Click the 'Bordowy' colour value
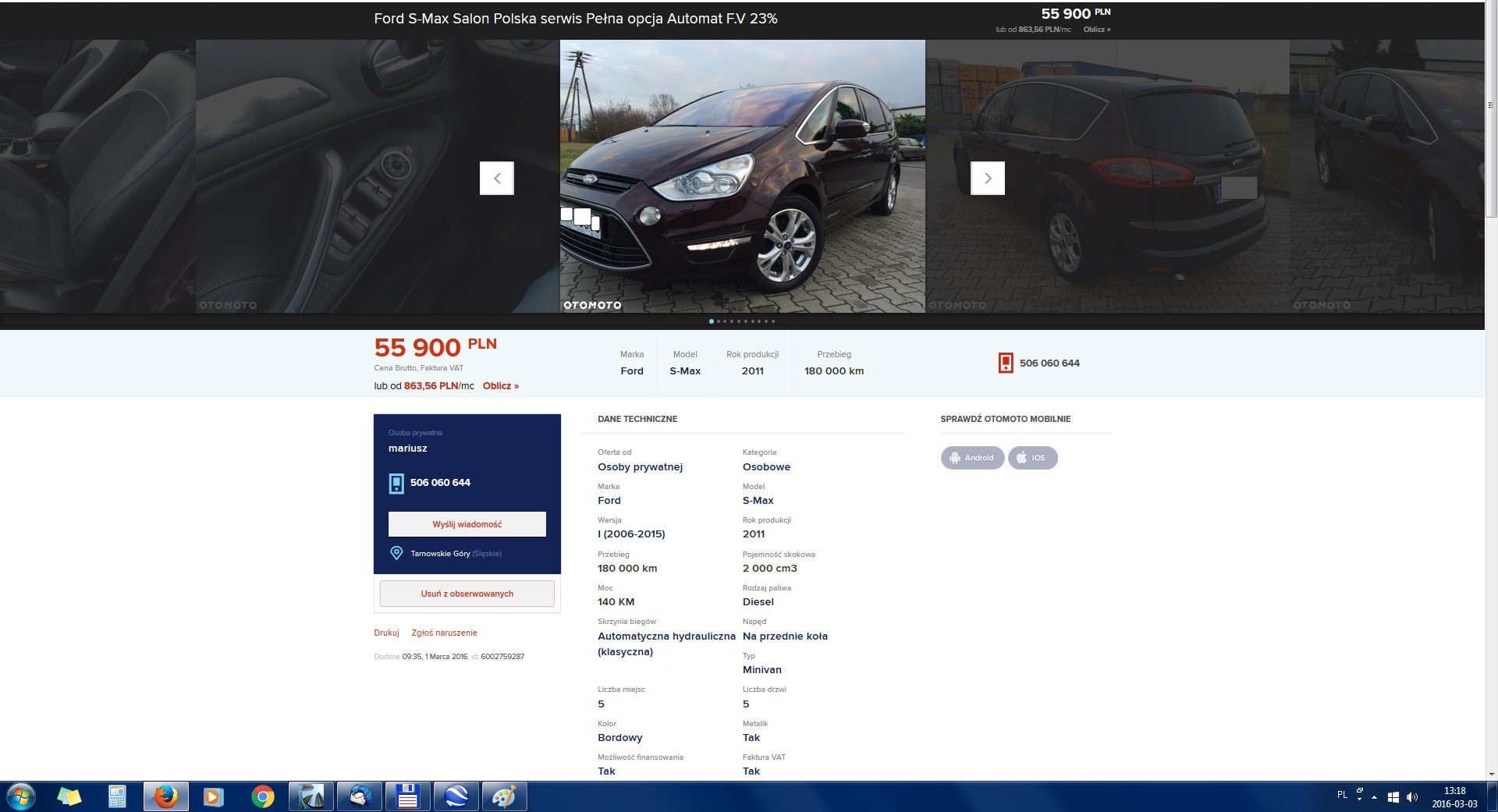The height and width of the screenshot is (812, 1498). pos(620,738)
